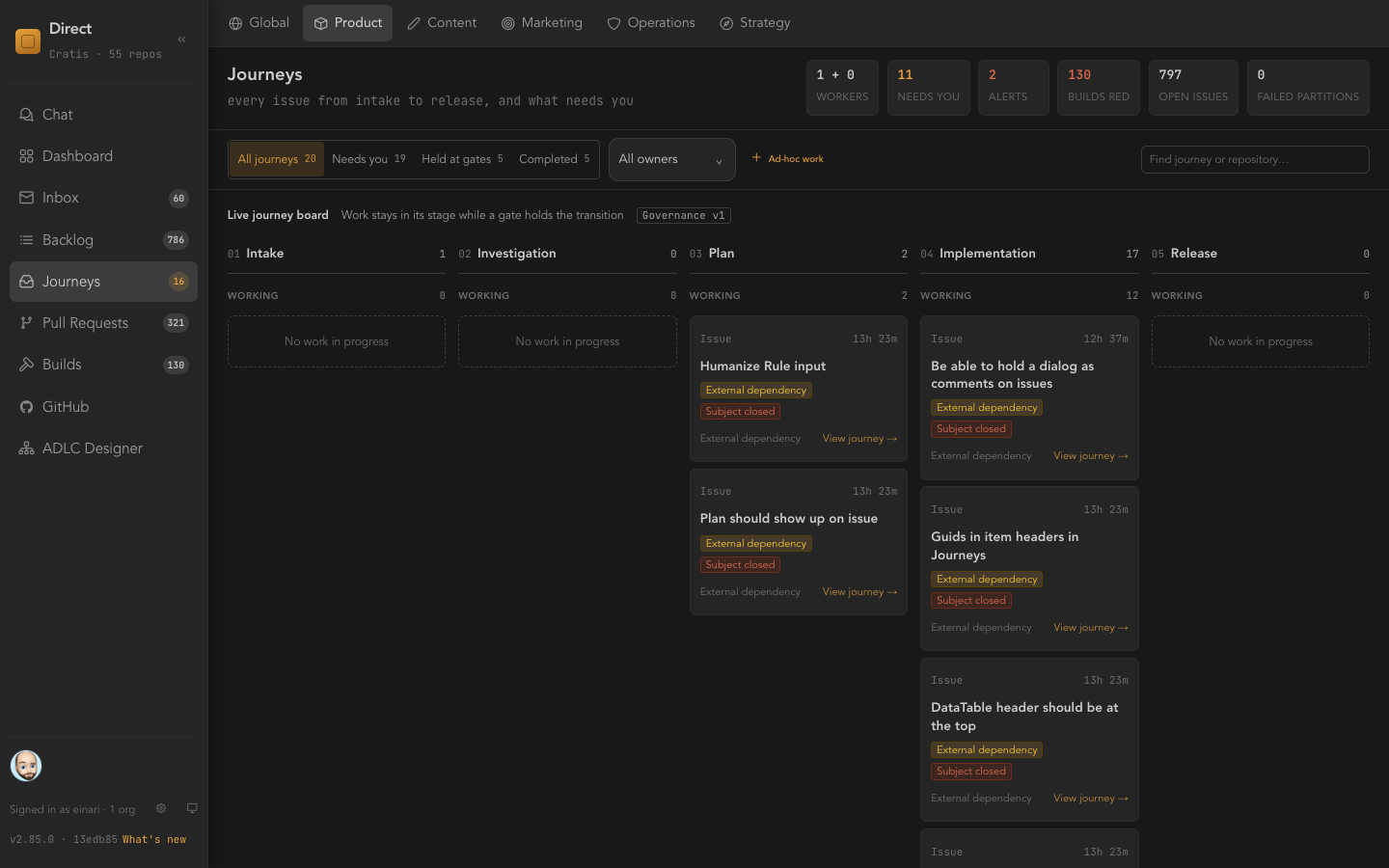The height and width of the screenshot is (868, 1389).
Task: Click the Alerts stat card
Action: (1013, 88)
